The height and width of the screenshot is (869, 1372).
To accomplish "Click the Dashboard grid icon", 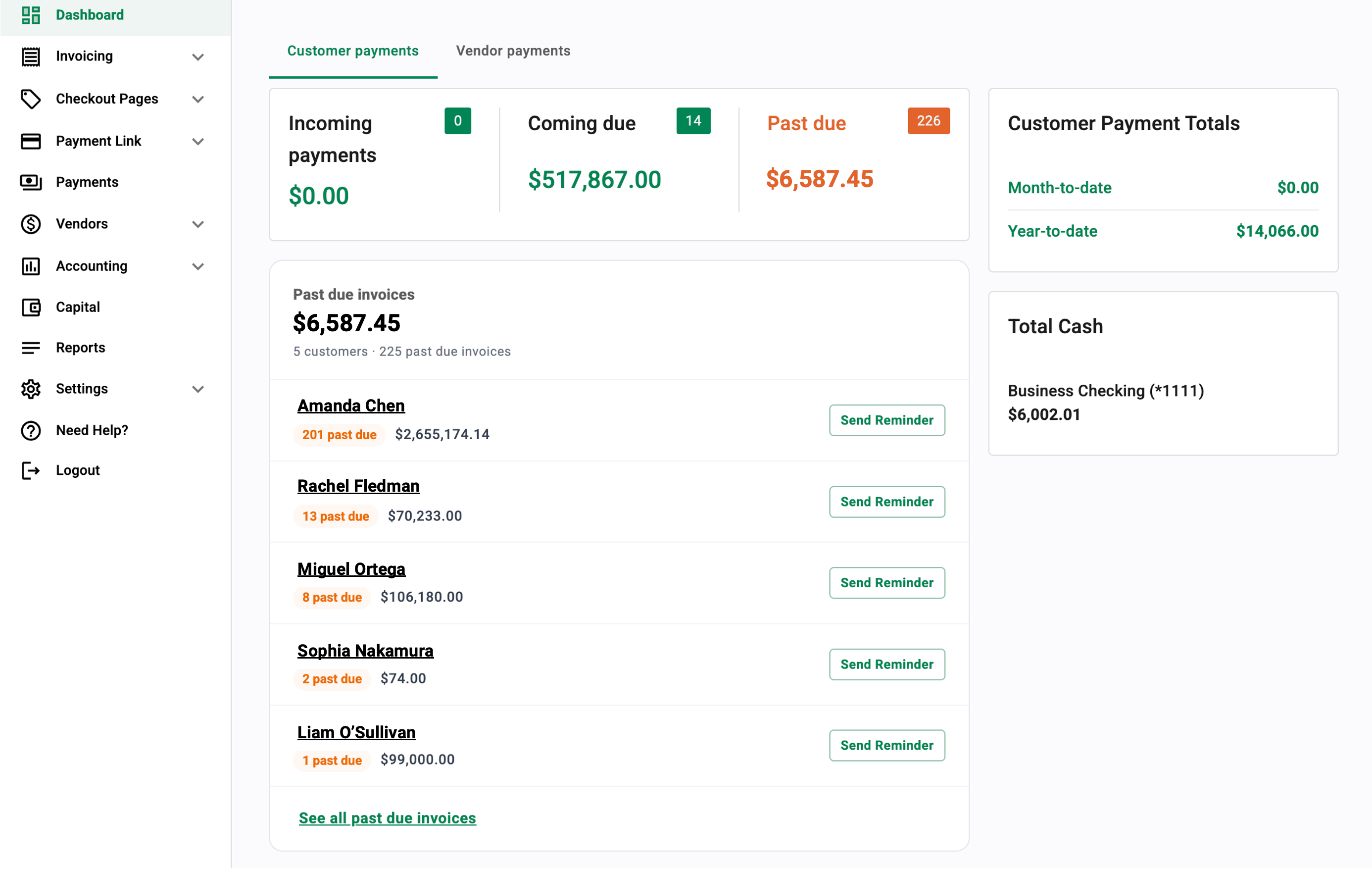I will 31,15.
